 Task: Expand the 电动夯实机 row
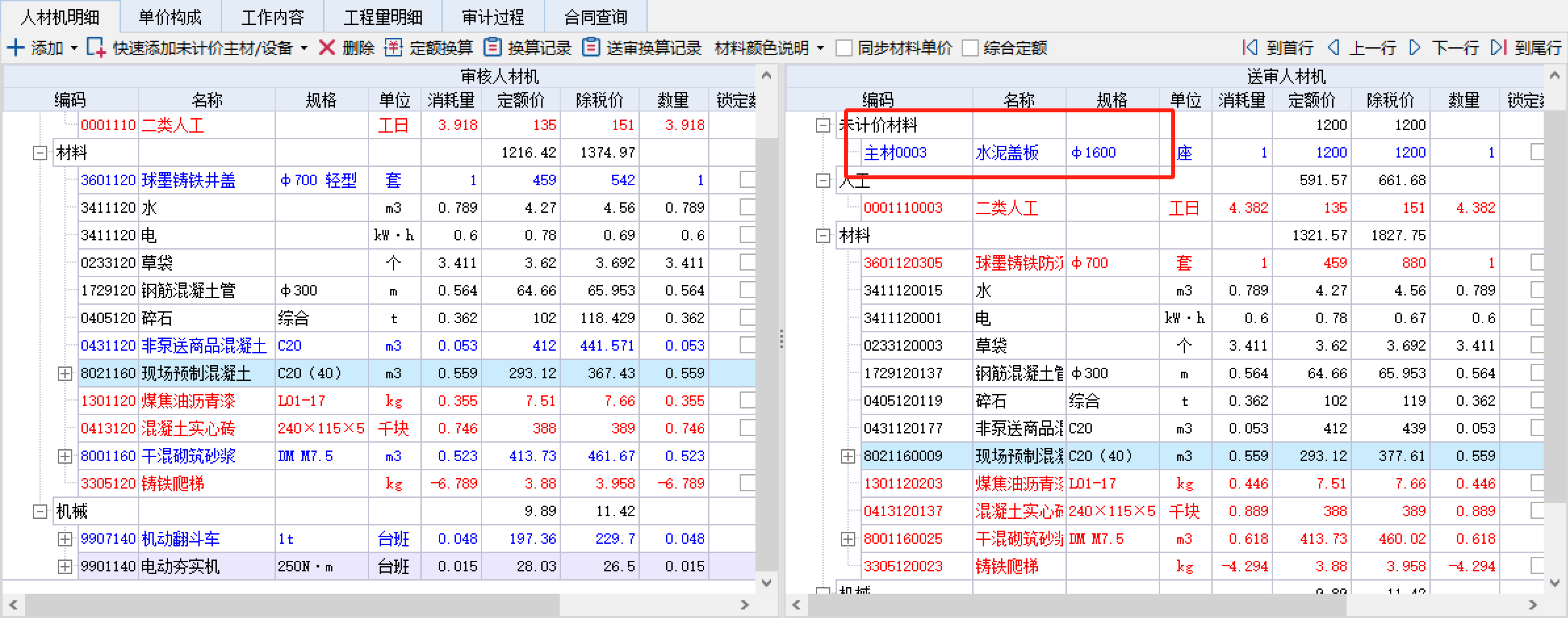64,567
